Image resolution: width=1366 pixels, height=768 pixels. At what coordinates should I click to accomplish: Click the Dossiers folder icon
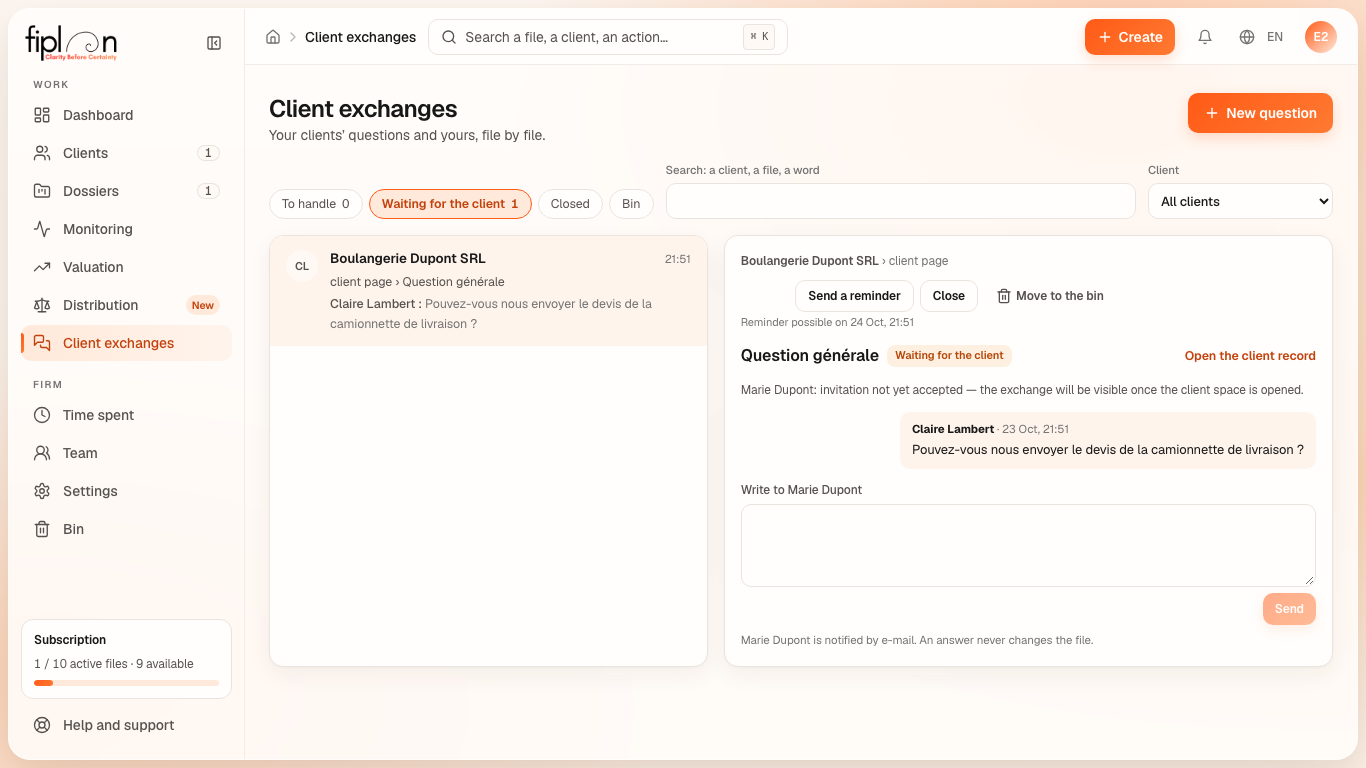pyautogui.click(x=42, y=191)
